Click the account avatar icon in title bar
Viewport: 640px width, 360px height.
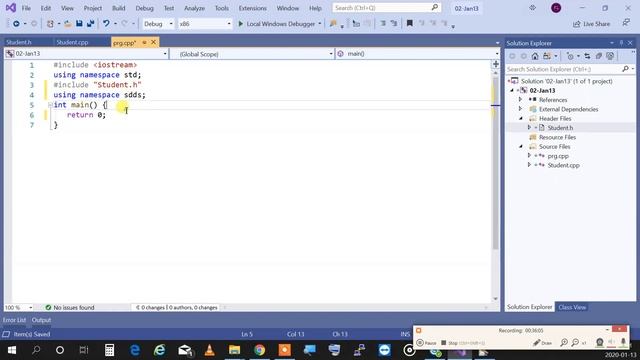(x=556, y=8)
